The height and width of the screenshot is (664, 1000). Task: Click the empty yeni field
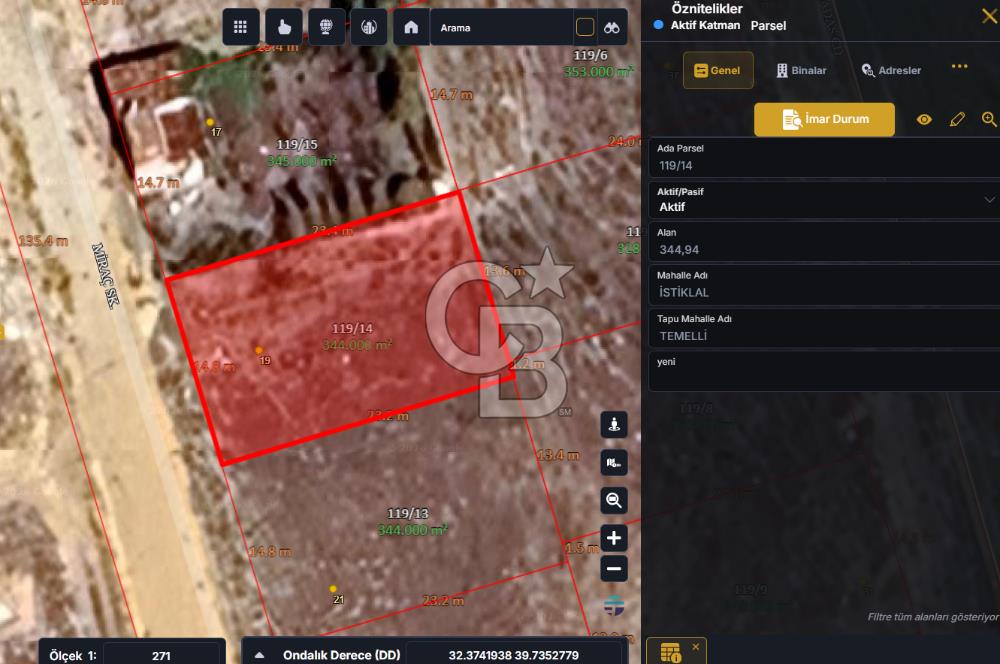coord(824,371)
